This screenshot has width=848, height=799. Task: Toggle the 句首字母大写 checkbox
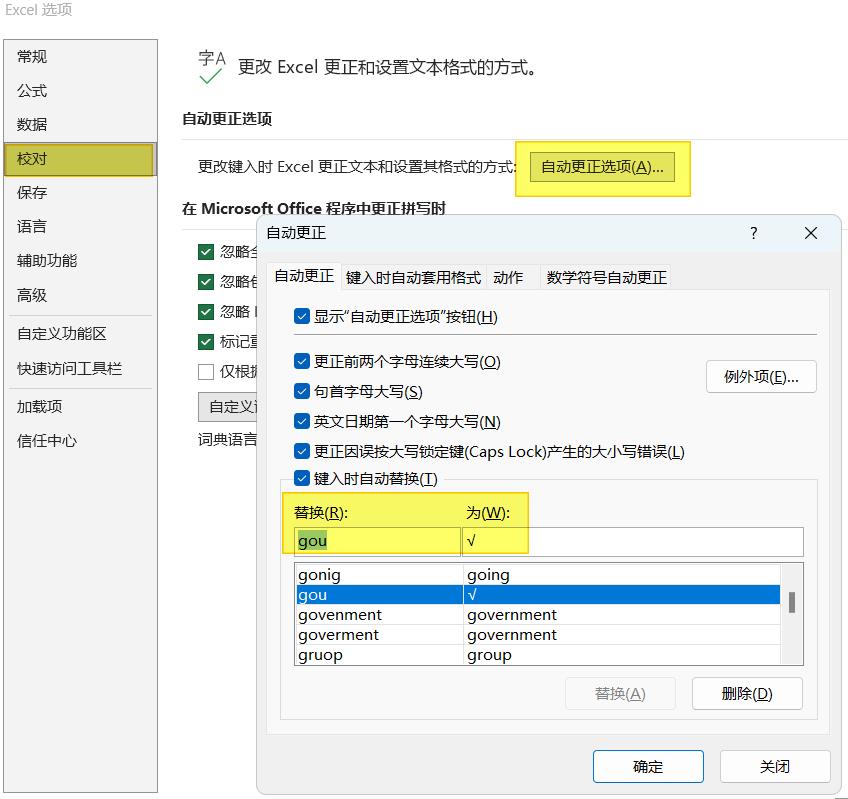pos(302,392)
